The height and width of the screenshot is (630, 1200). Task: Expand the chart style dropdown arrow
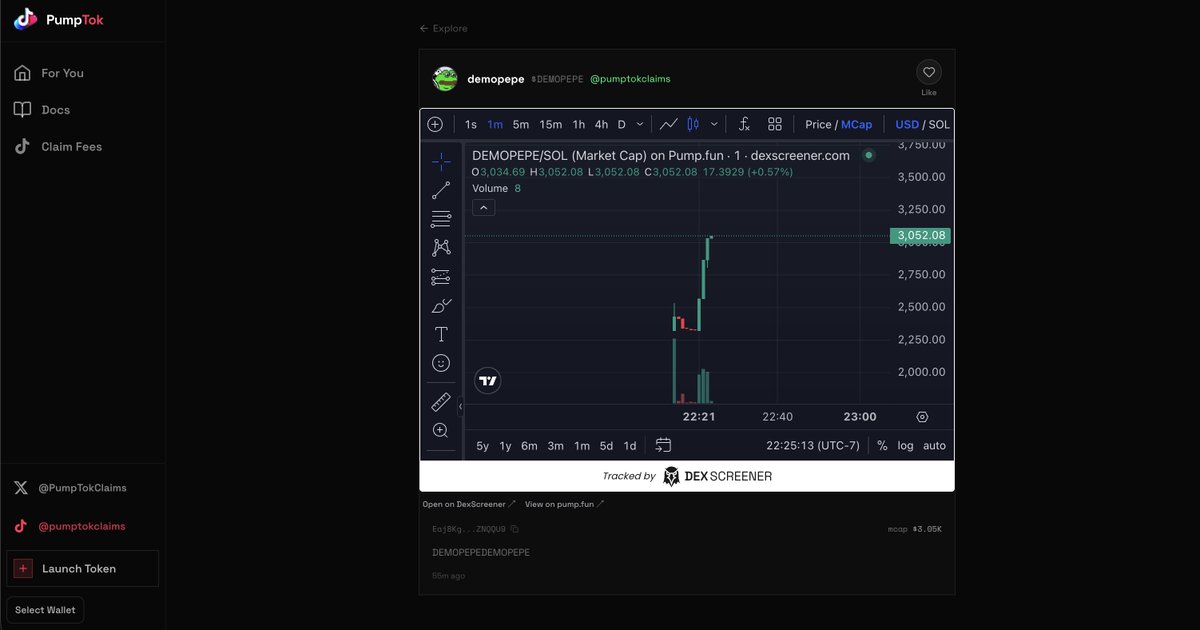point(714,125)
